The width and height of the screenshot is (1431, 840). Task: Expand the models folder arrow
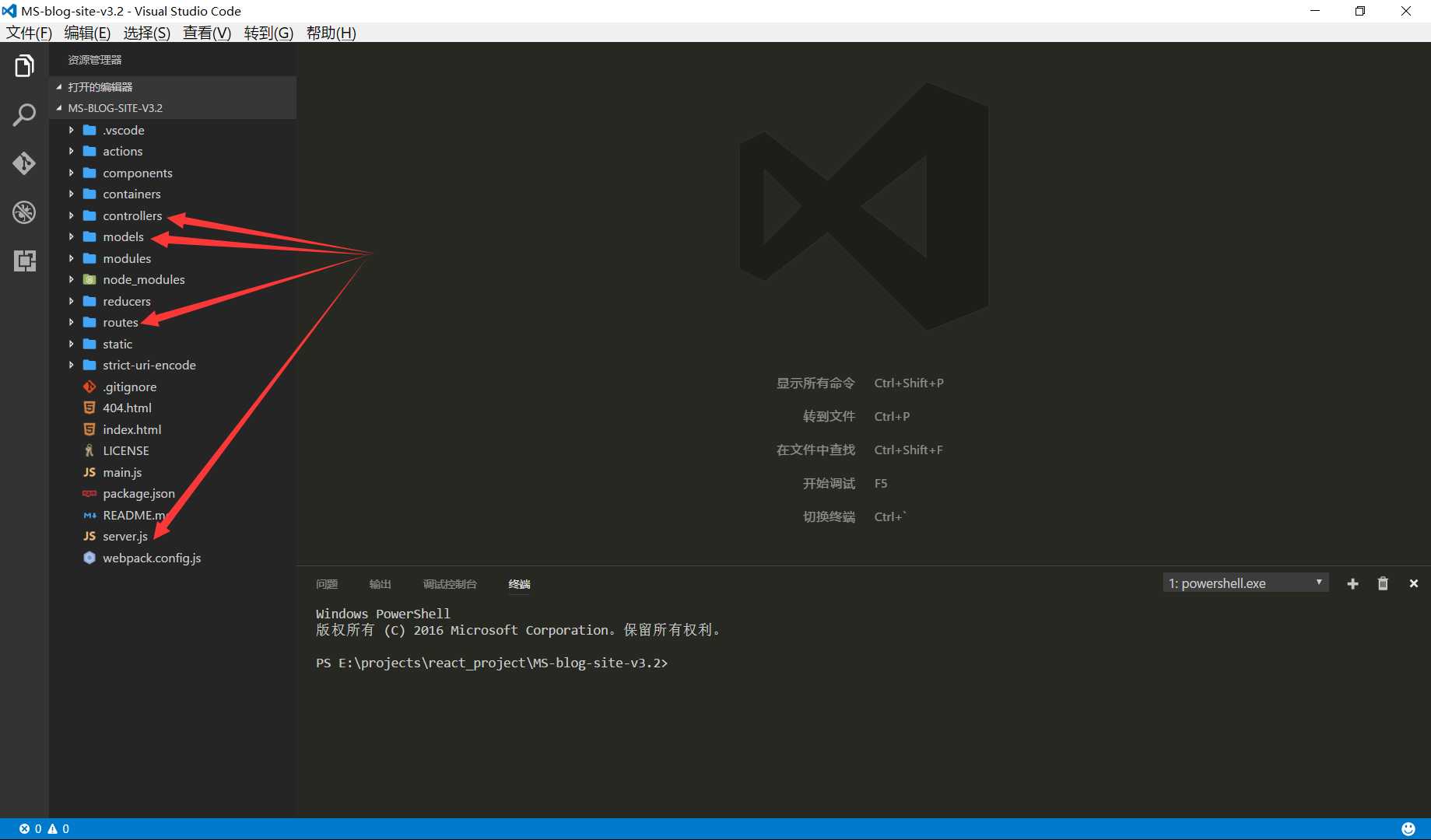[x=71, y=236]
